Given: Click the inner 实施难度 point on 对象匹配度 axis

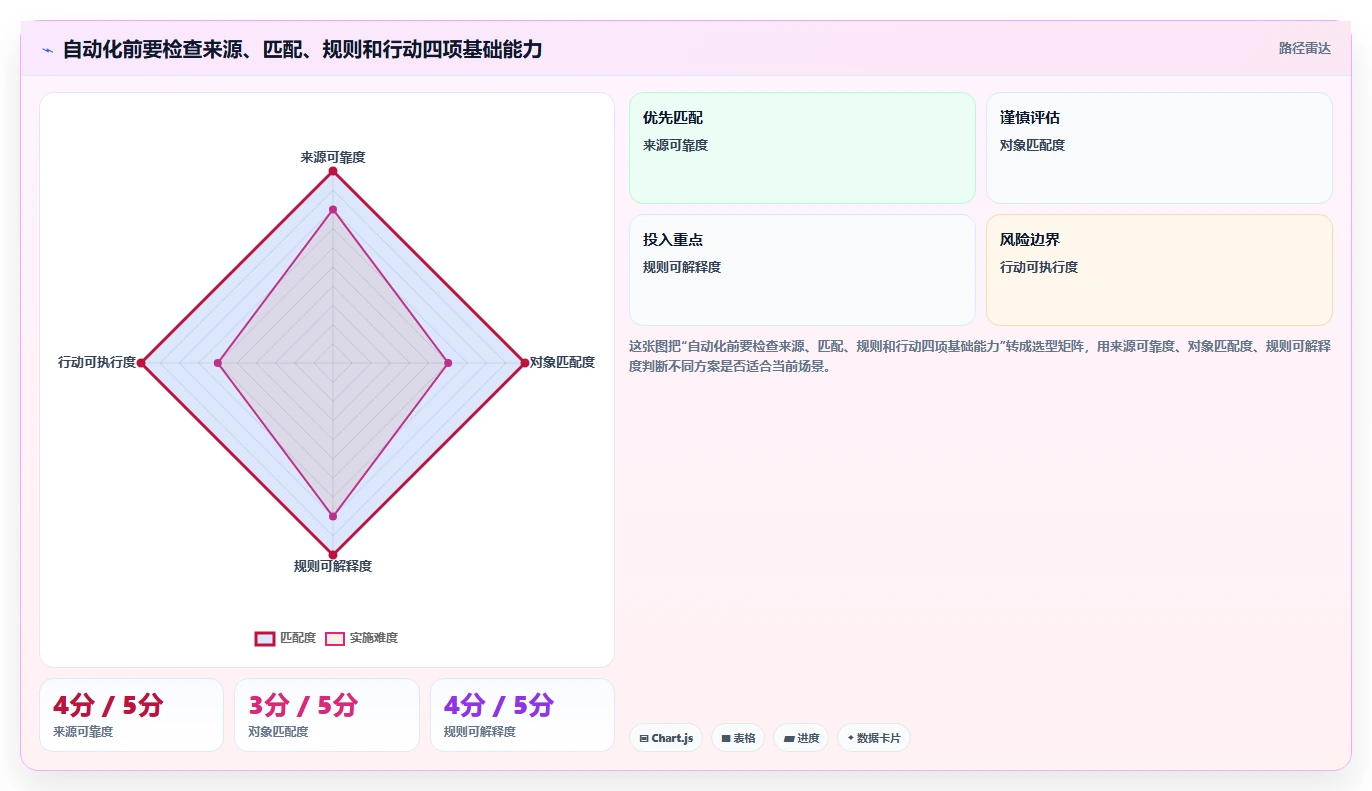Looking at the screenshot, I should (x=448, y=363).
